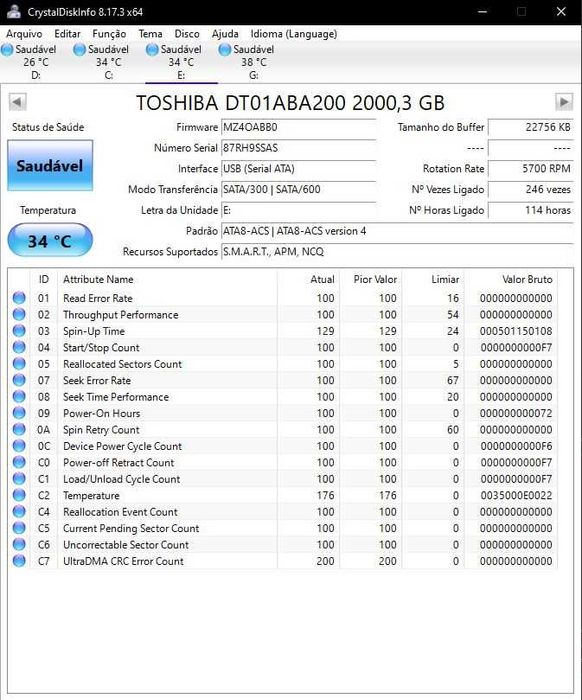Image resolution: width=582 pixels, height=700 pixels.
Task: Click the supported features field S.M.A.R.T., APM, NCQ
Action: (397, 252)
